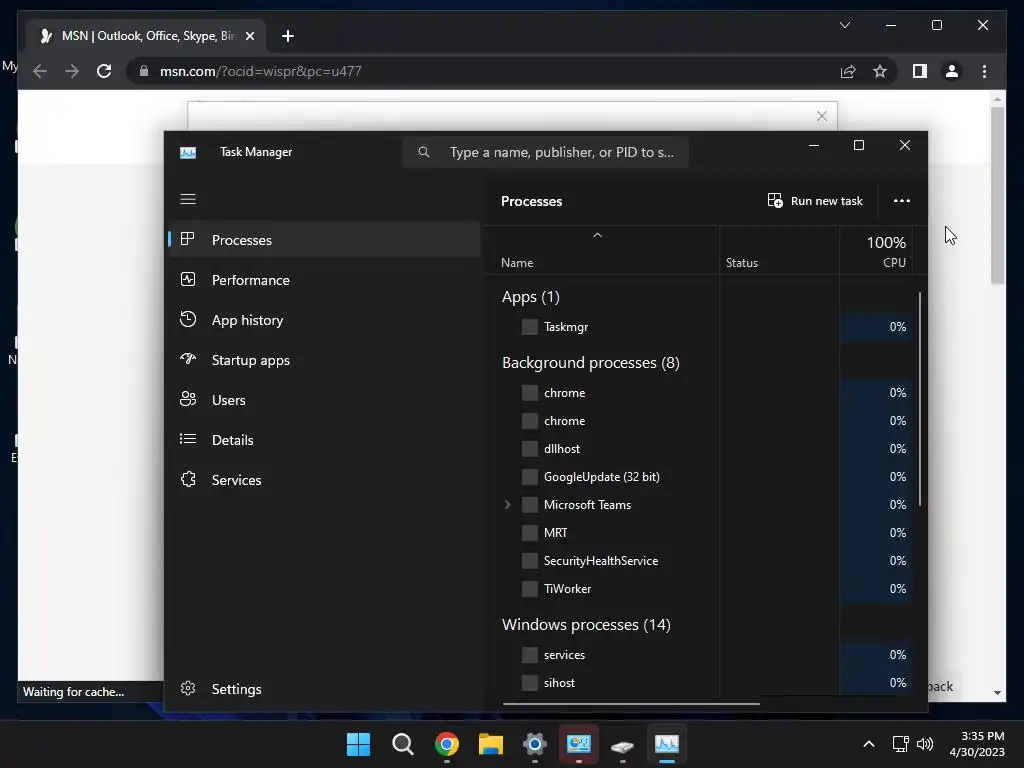Click the Windows processes (14) group header
The height and width of the screenshot is (768, 1024).
click(586, 624)
